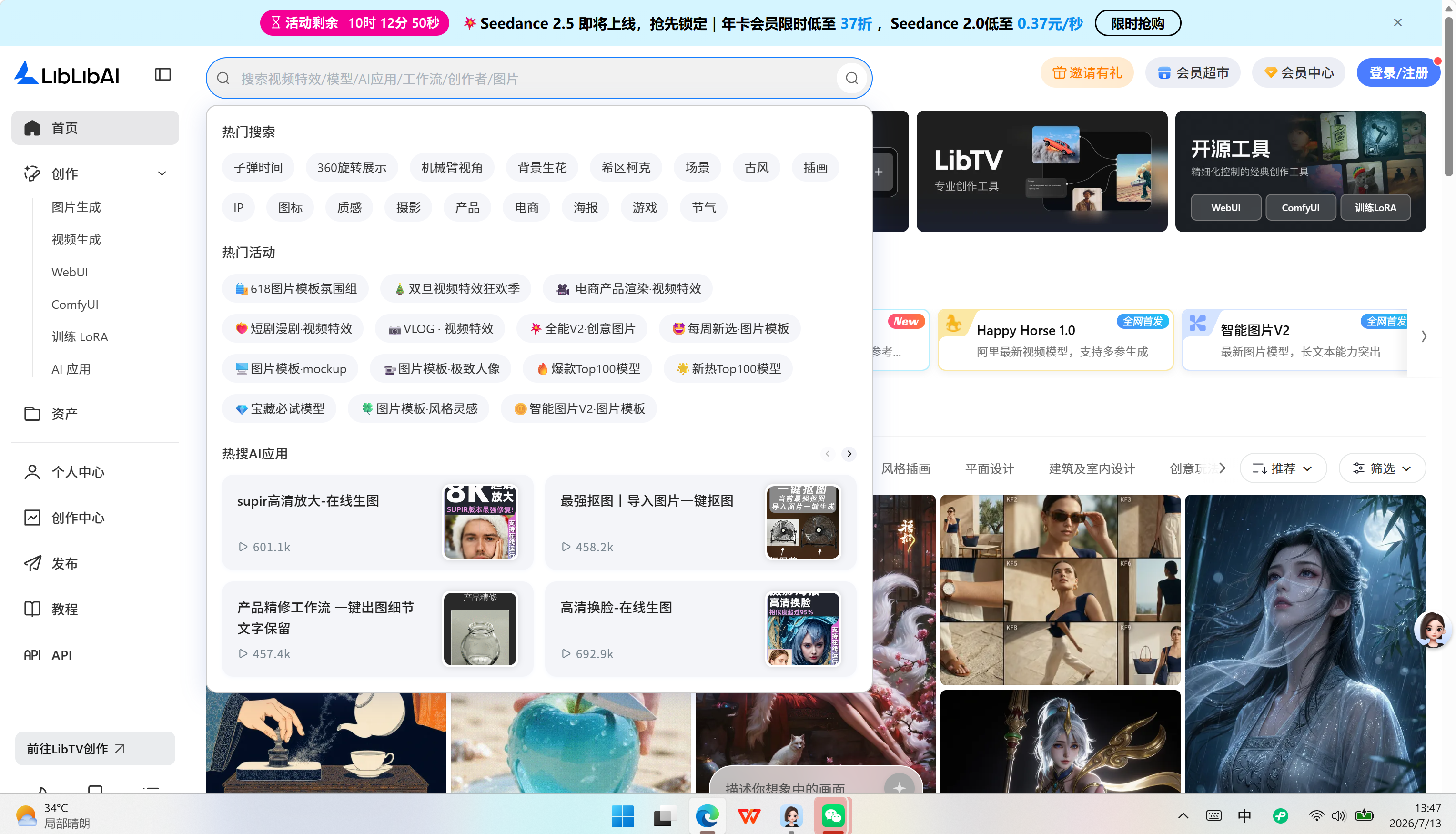Image resolution: width=1456 pixels, height=834 pixels.
Task: Dismiss the top promotion banner
Action: [1397, 22]
